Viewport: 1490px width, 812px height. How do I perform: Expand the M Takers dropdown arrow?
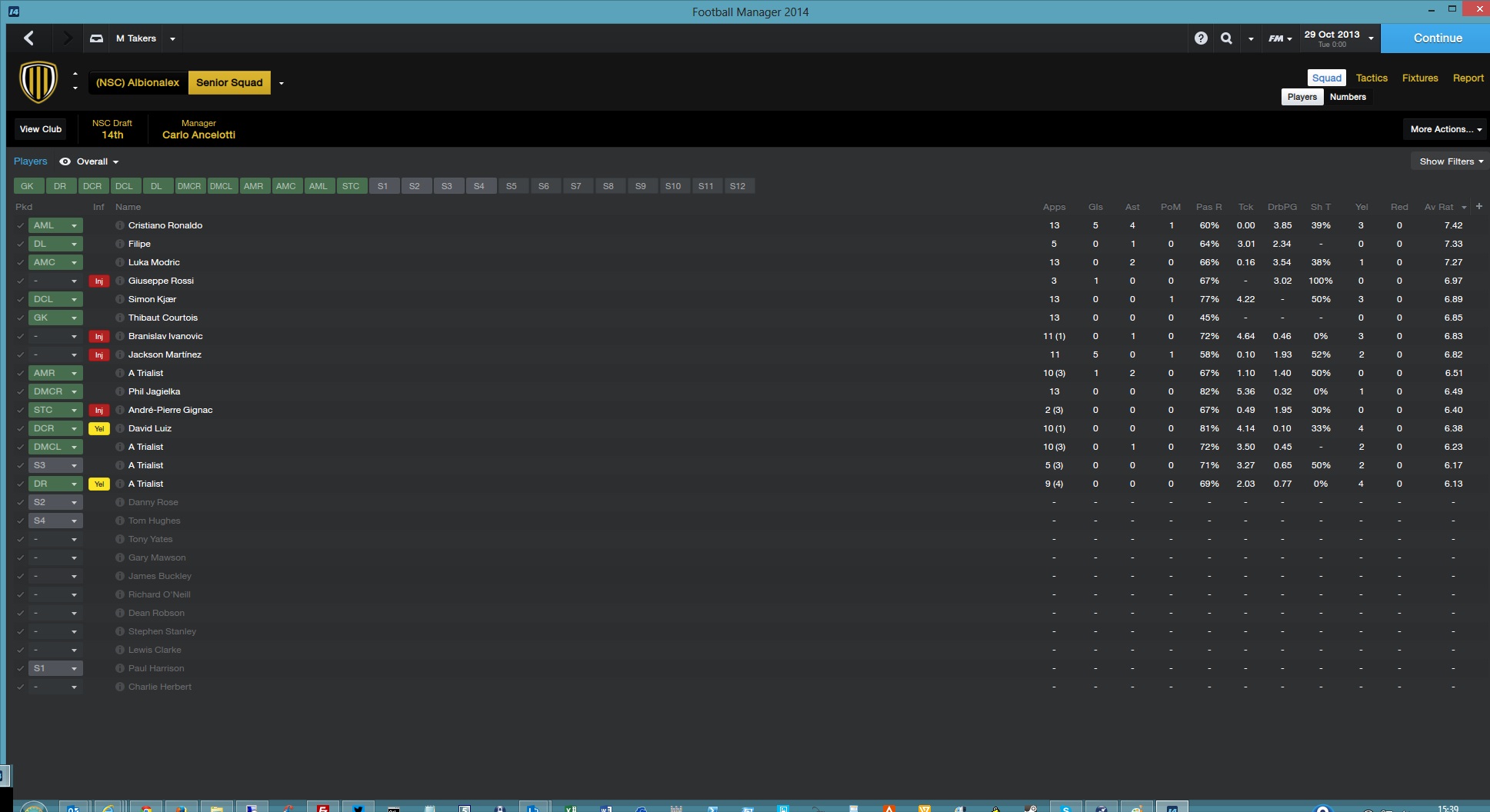click(172, 38)
